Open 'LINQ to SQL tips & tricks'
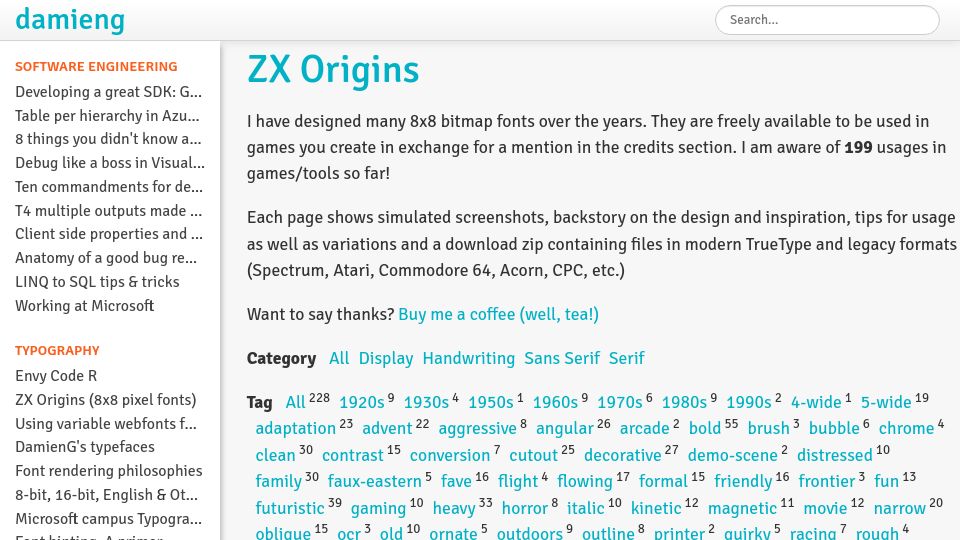Image resolution: width=960 pixels, height=540 pixels. pyautogui.click(x=97, y=282)
